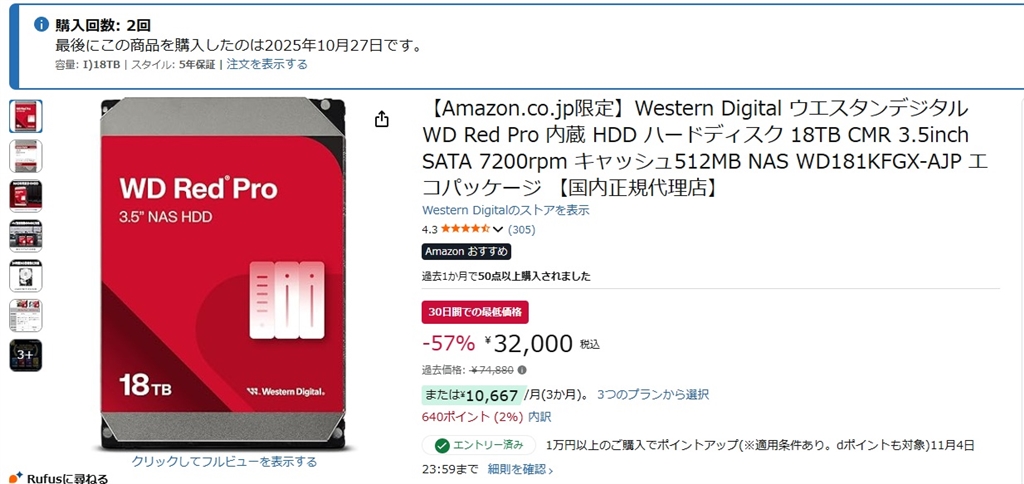Expand 細則を確認 details
1024x484 pixels.
point(520,469)
